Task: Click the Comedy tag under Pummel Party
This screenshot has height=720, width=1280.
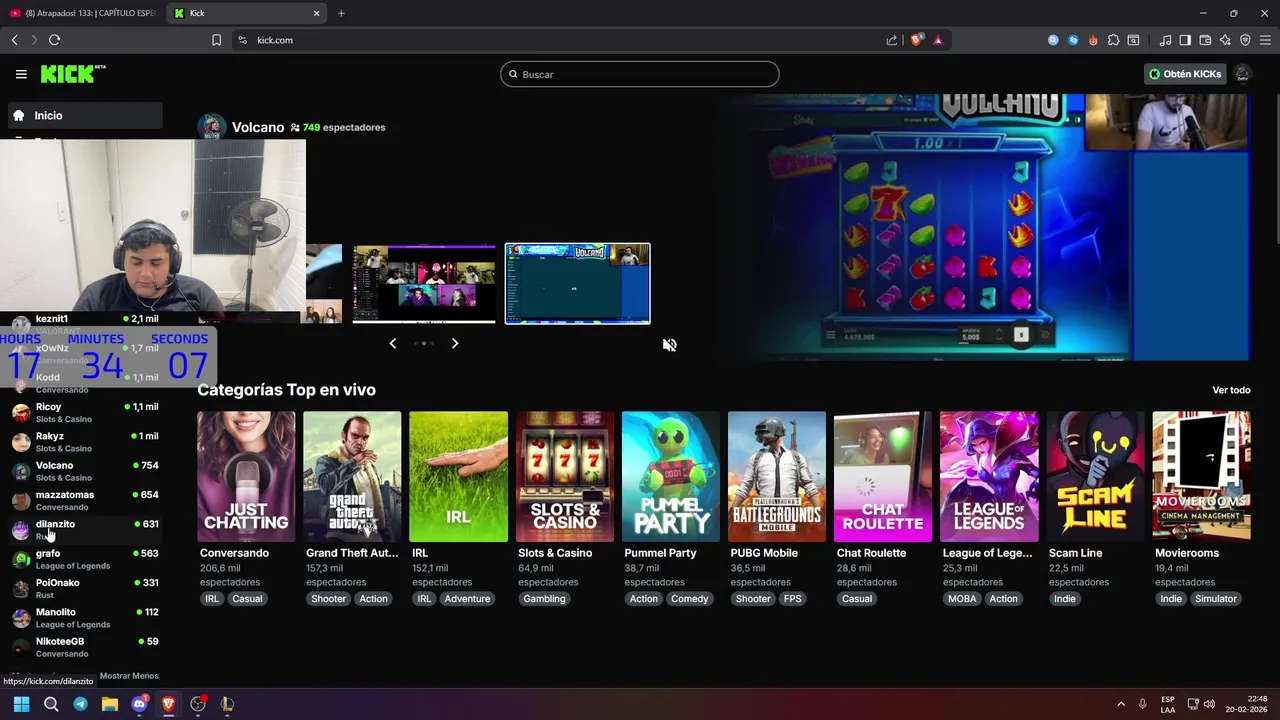Action: [x=689, y=599]
